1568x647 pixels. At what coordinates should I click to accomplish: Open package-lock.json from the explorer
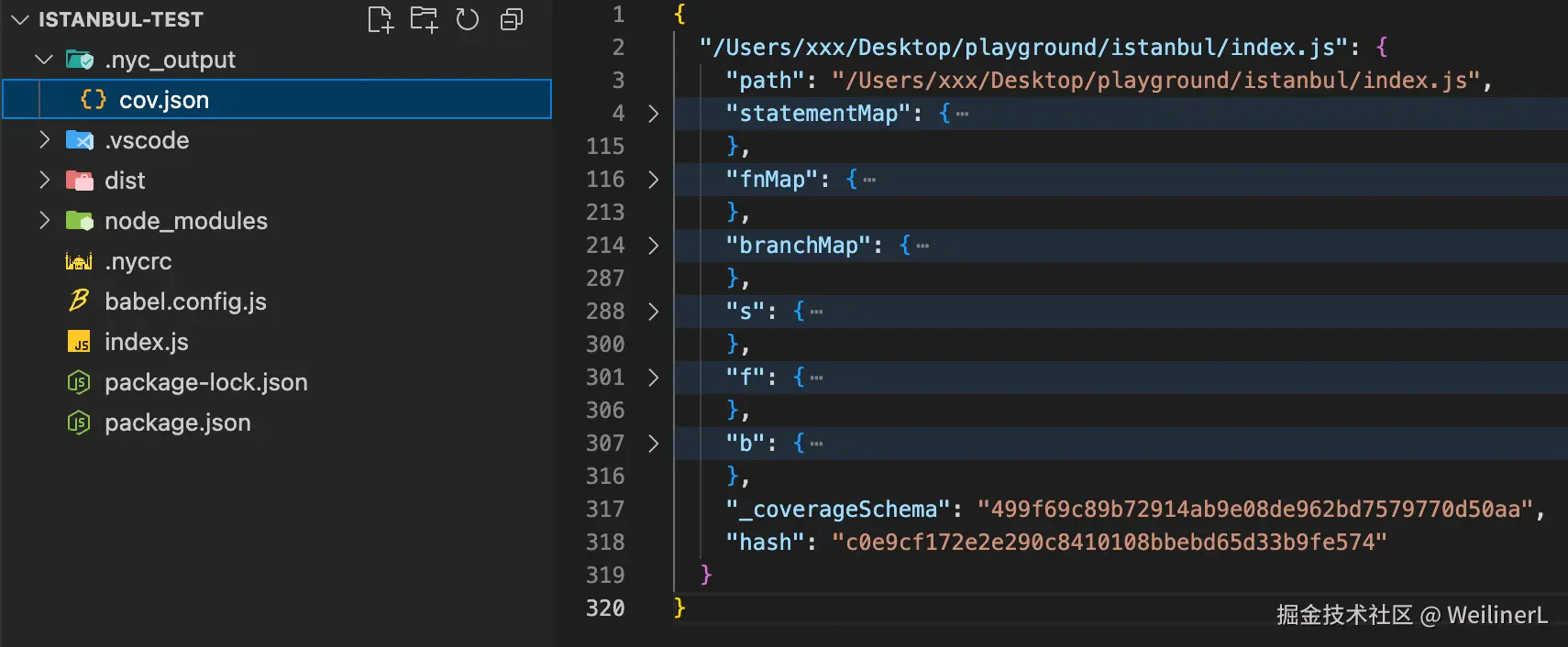205,382
